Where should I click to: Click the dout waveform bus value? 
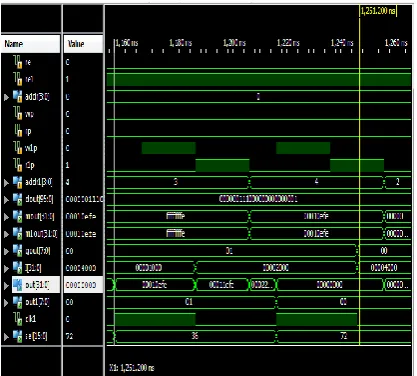pyautogui.click(x=258, y=199)
